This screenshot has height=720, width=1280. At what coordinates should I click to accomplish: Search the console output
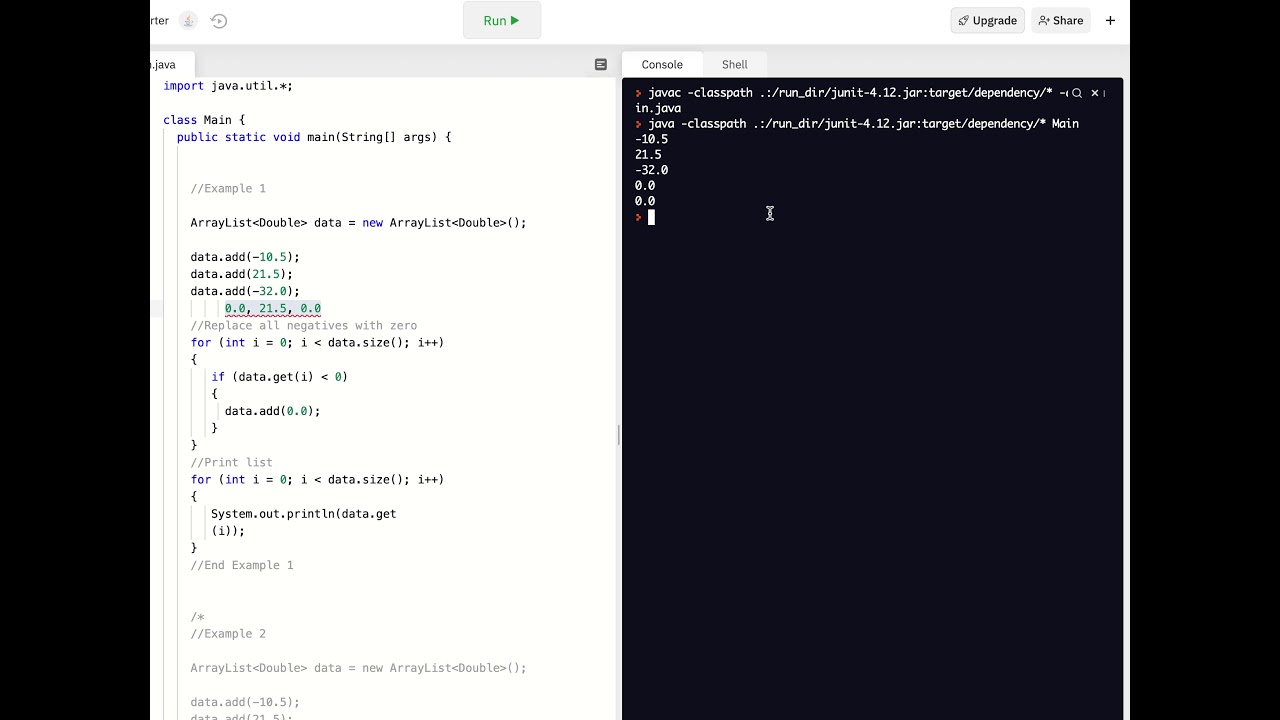pyautogui.click(x=1077, y=93)
